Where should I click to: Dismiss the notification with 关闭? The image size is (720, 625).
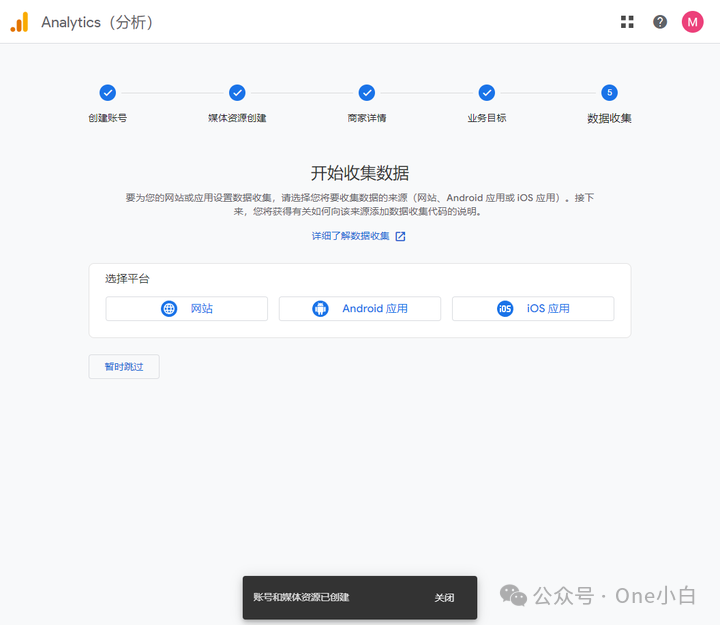tap(444, 598)
